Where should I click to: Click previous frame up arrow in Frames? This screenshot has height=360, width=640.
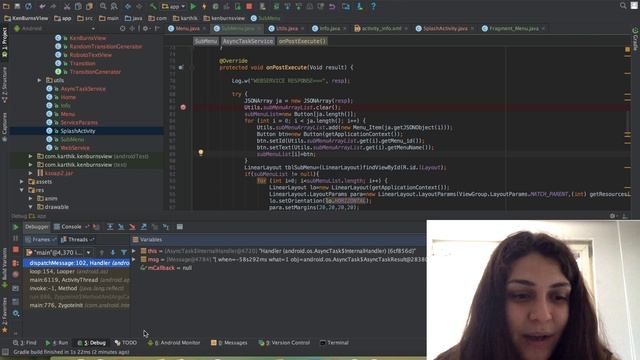tap(102, 253)
